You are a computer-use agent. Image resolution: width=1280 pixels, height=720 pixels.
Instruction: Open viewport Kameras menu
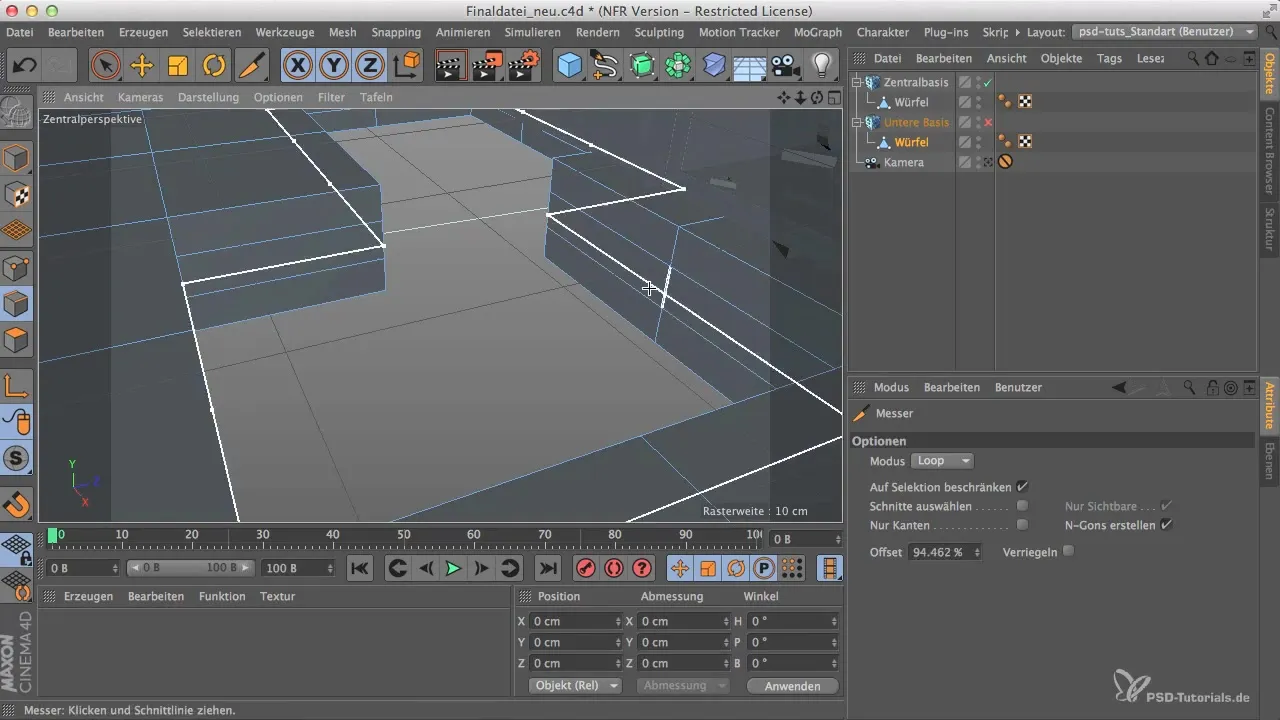point(140,97)
